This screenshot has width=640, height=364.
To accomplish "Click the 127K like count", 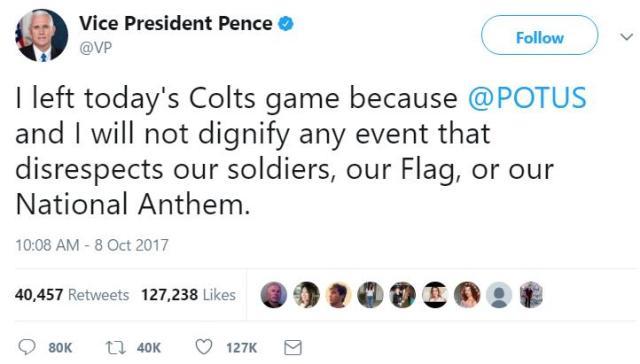I will pos(242,348).
